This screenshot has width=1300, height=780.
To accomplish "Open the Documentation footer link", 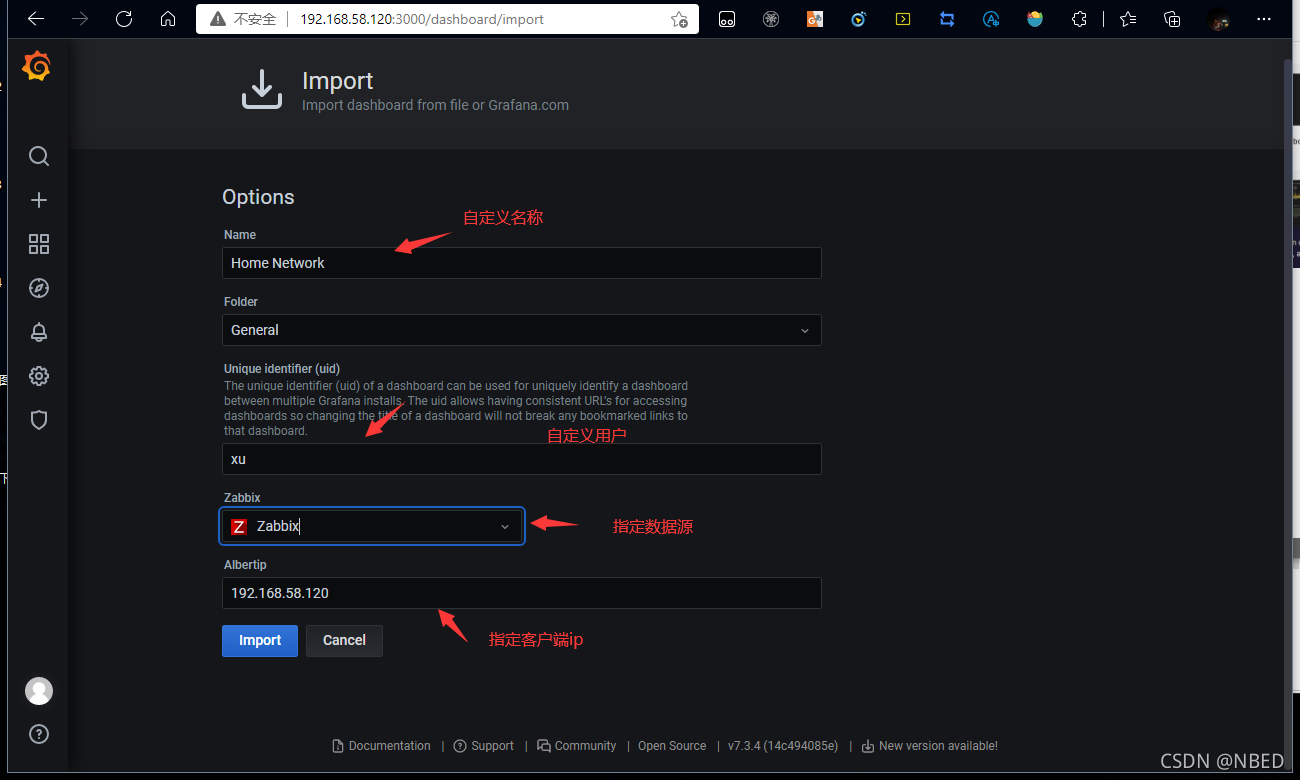I will [x=381, y=746].
